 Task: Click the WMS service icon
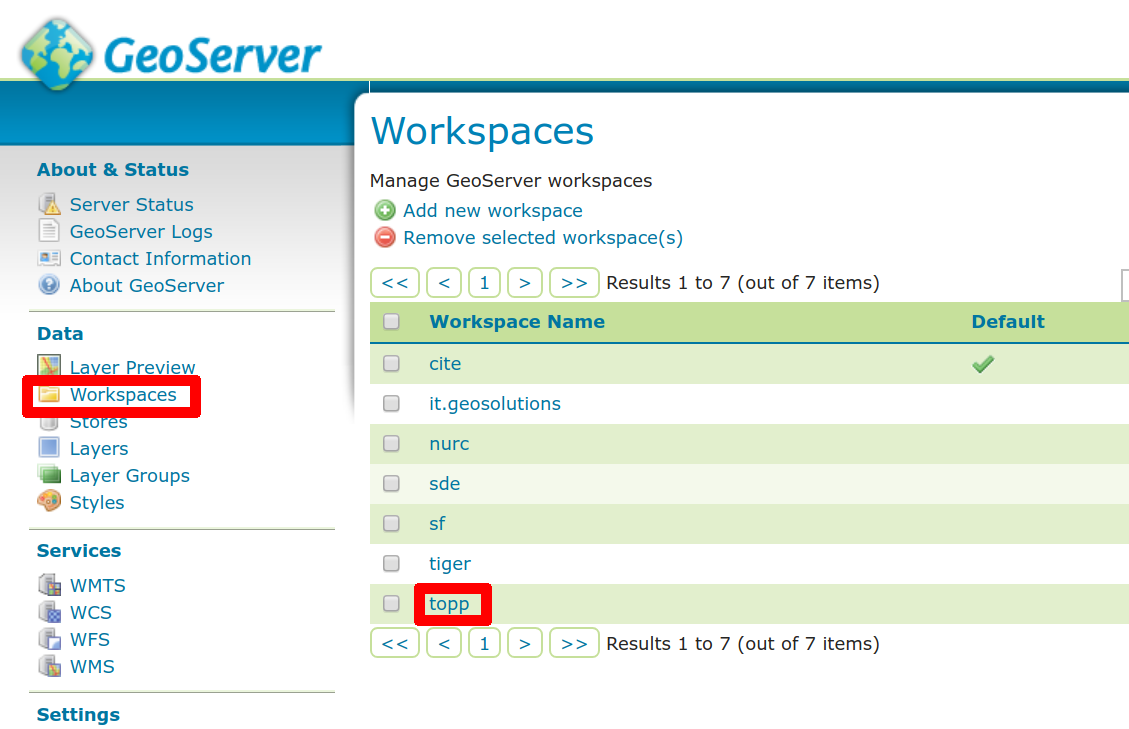[50, 666]
